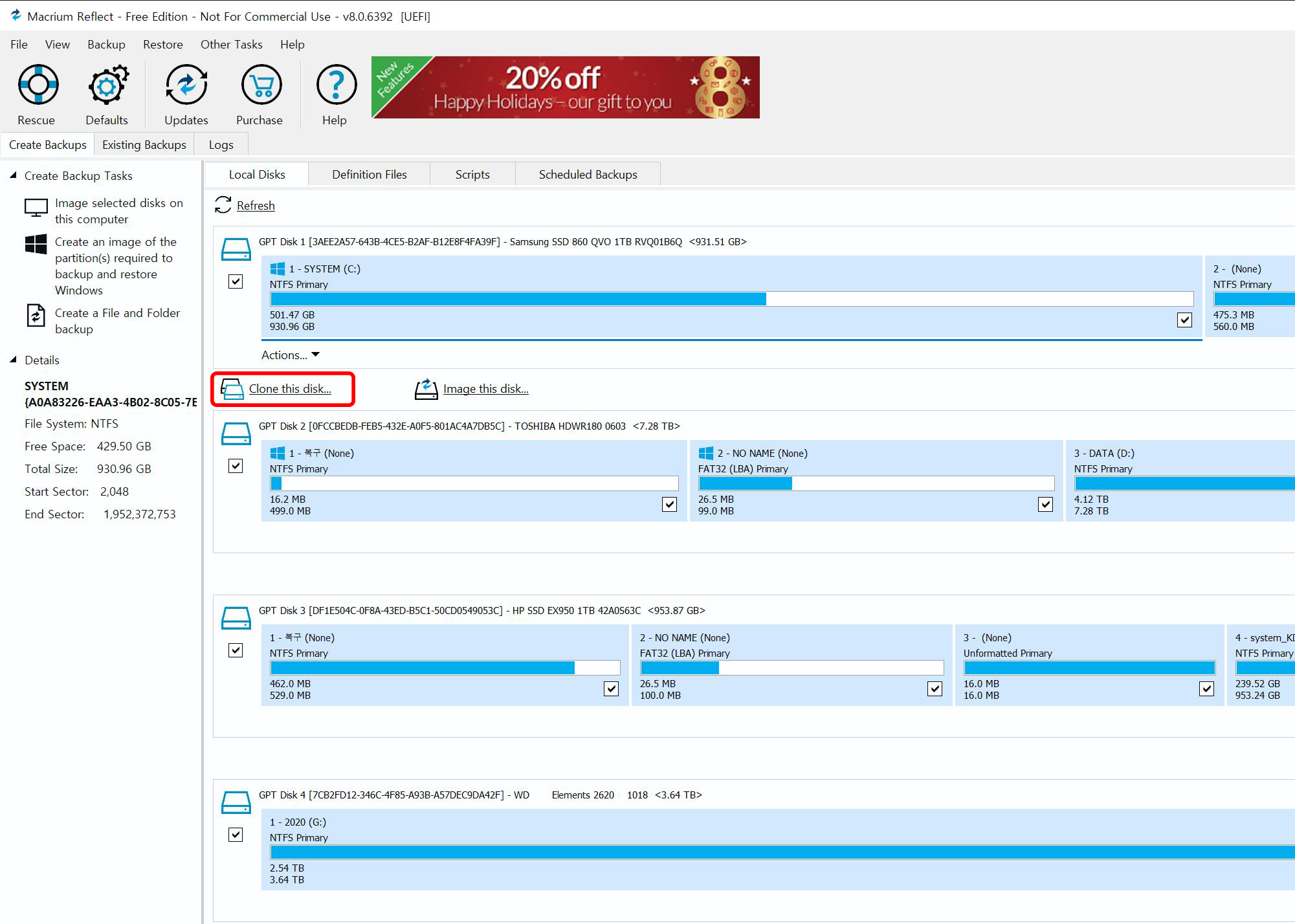Click the Clone this disk link
Viewport: 1295px width, 924px height.
pyautogui.click(x=289, y=389)
